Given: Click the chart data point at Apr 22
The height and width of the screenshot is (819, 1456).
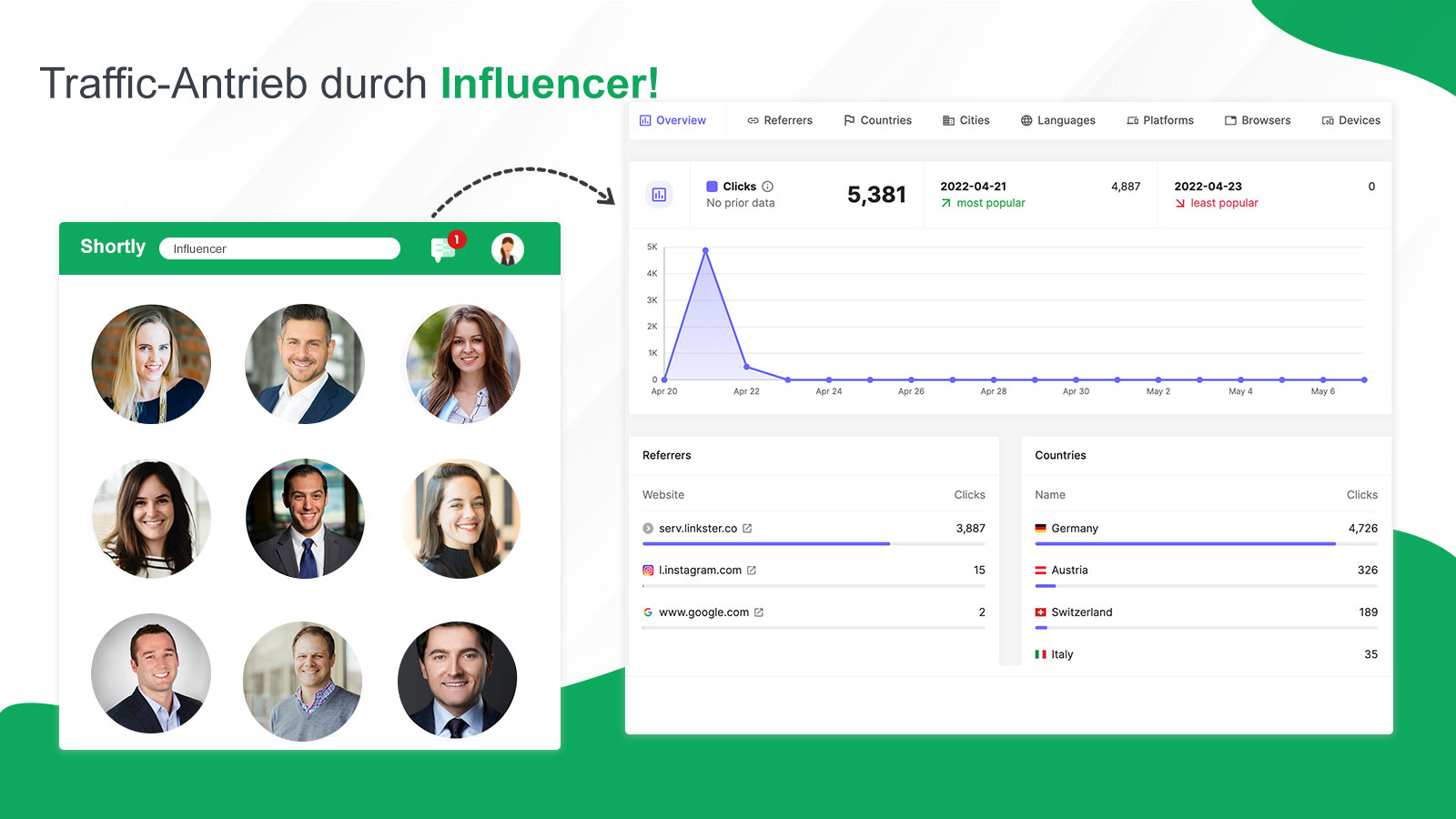Looking at the screenshot, I should click(747, 367).
